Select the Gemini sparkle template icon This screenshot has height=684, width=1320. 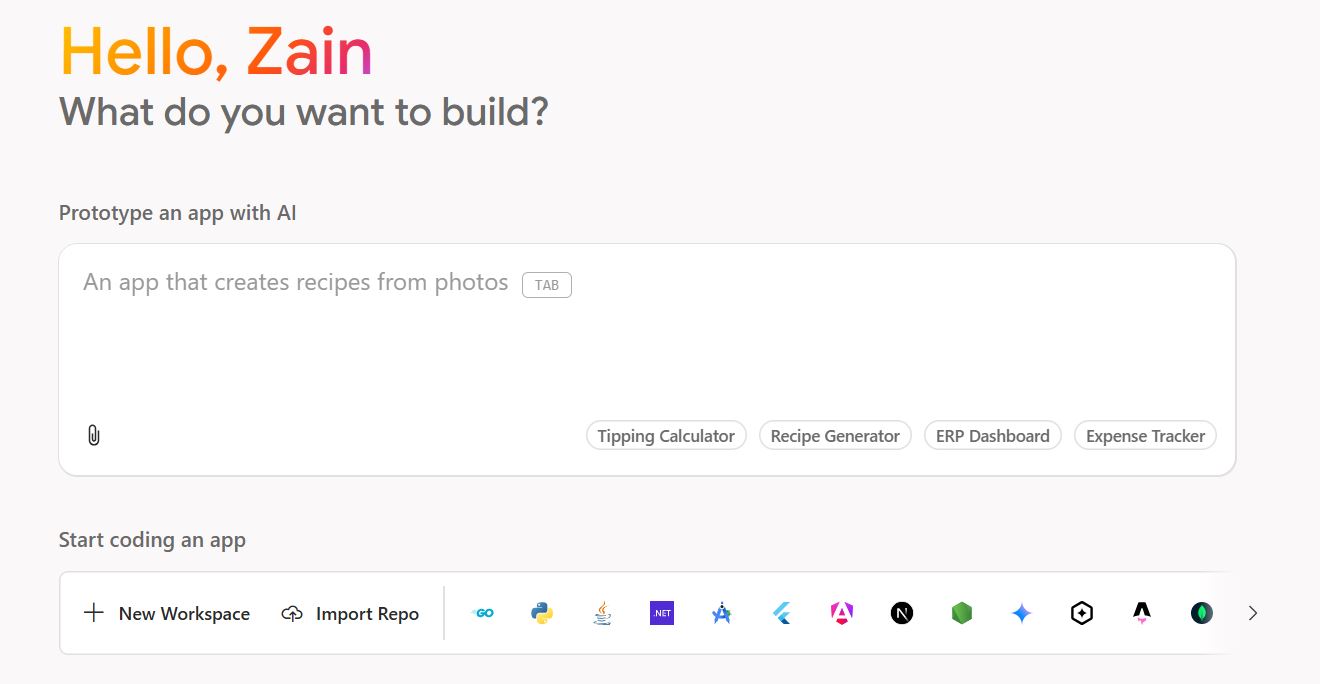1022,613
